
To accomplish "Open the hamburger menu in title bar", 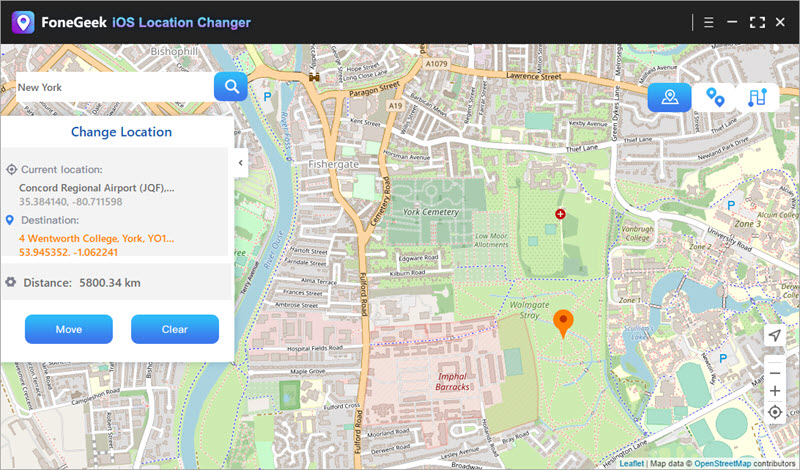I will 708,22.
